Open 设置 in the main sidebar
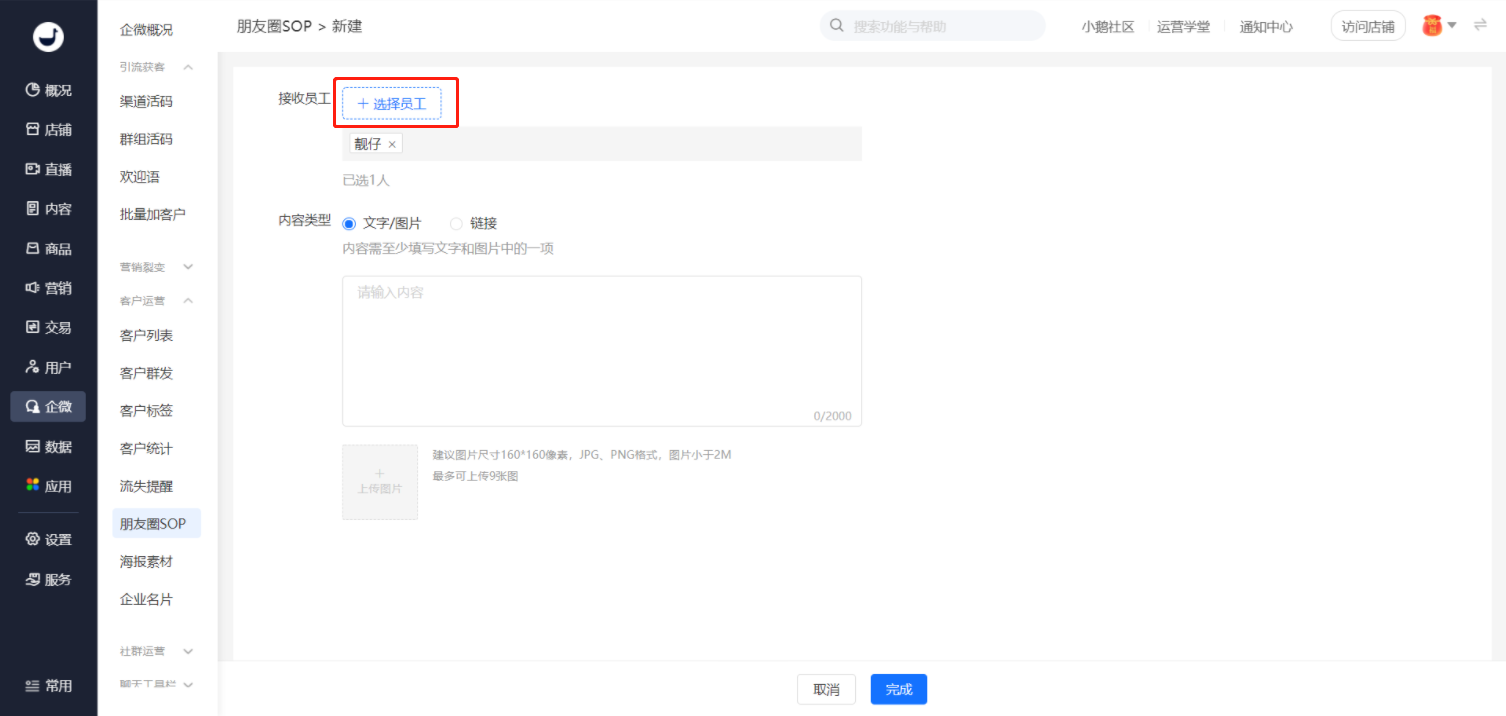 48,540
